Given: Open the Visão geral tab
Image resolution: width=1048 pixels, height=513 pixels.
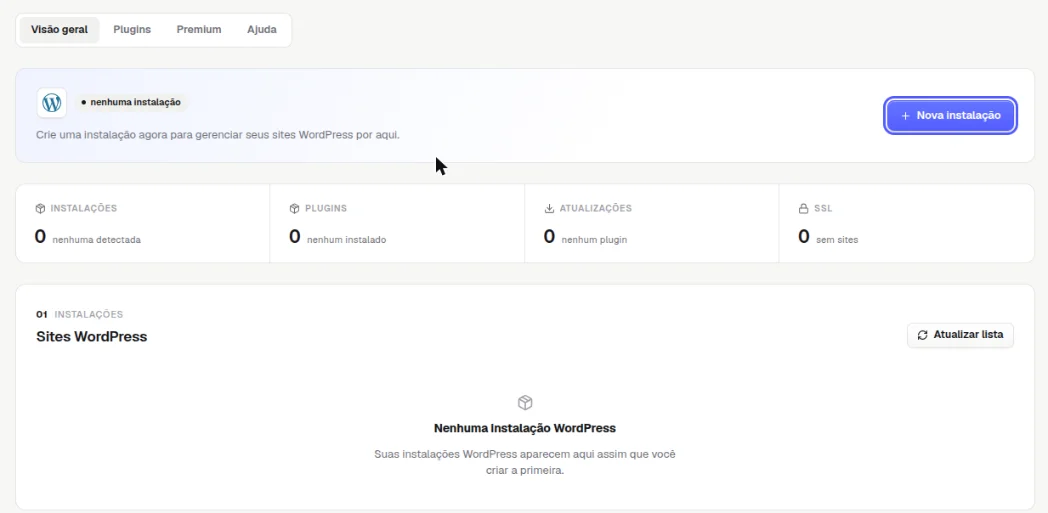Looking at the screenshot, I should [x=59, y=30].
